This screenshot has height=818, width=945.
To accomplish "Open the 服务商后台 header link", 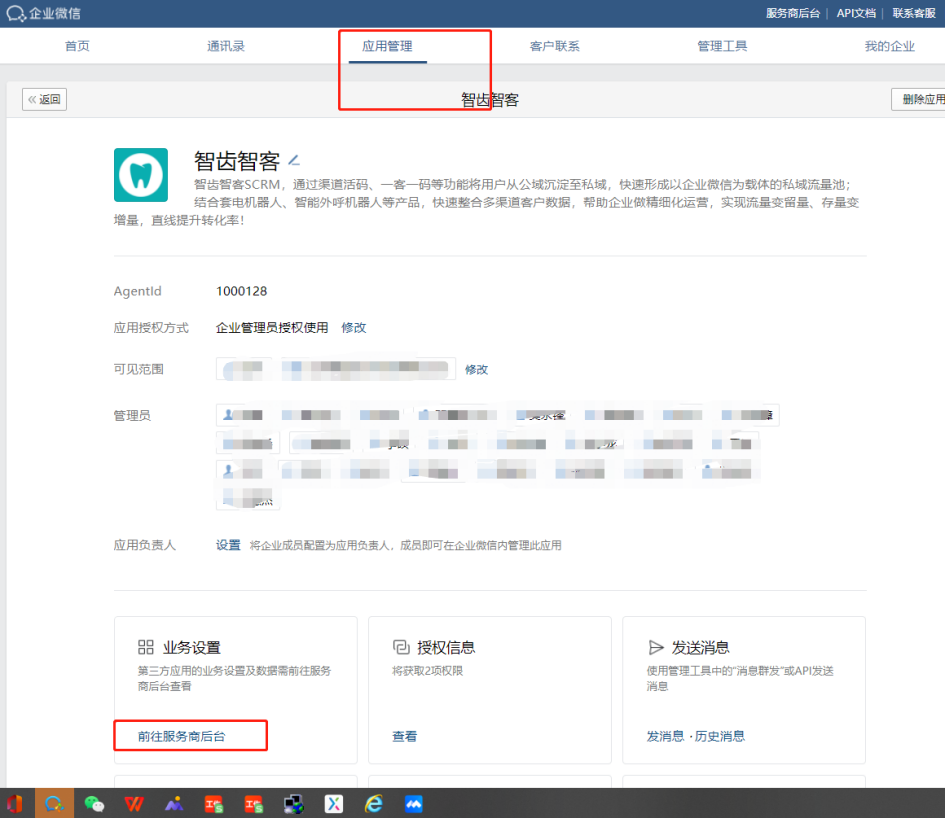I will pos(793,13).
